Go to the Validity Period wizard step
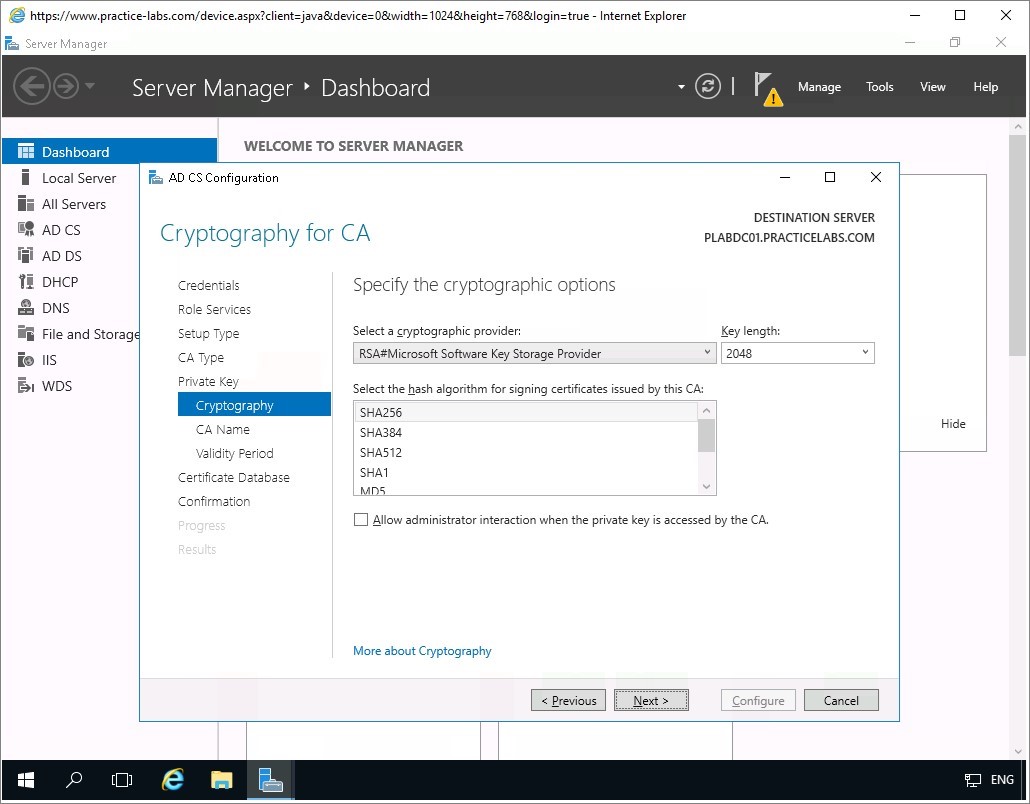This screenshot has width=1030, height=804. tap(235, 453)
